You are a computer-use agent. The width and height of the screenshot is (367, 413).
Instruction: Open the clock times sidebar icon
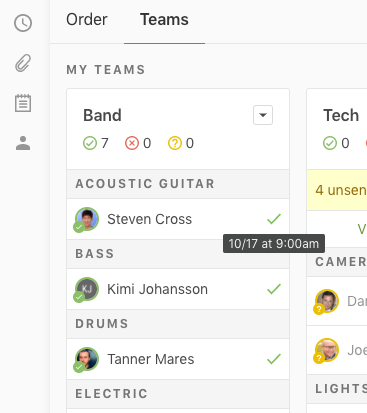(x=23, y=23)
